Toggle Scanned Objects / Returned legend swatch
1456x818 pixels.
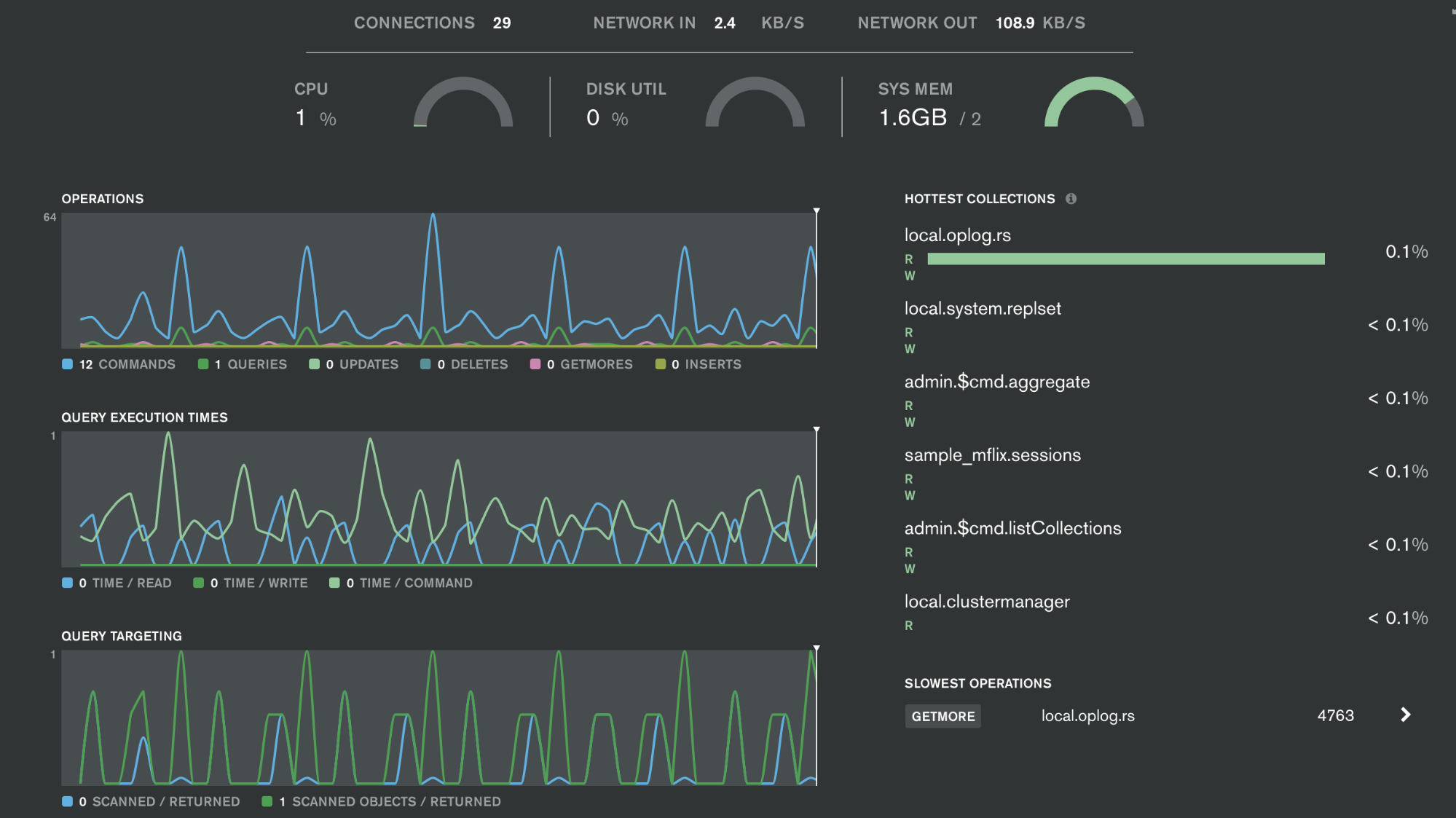click(267, 801)
